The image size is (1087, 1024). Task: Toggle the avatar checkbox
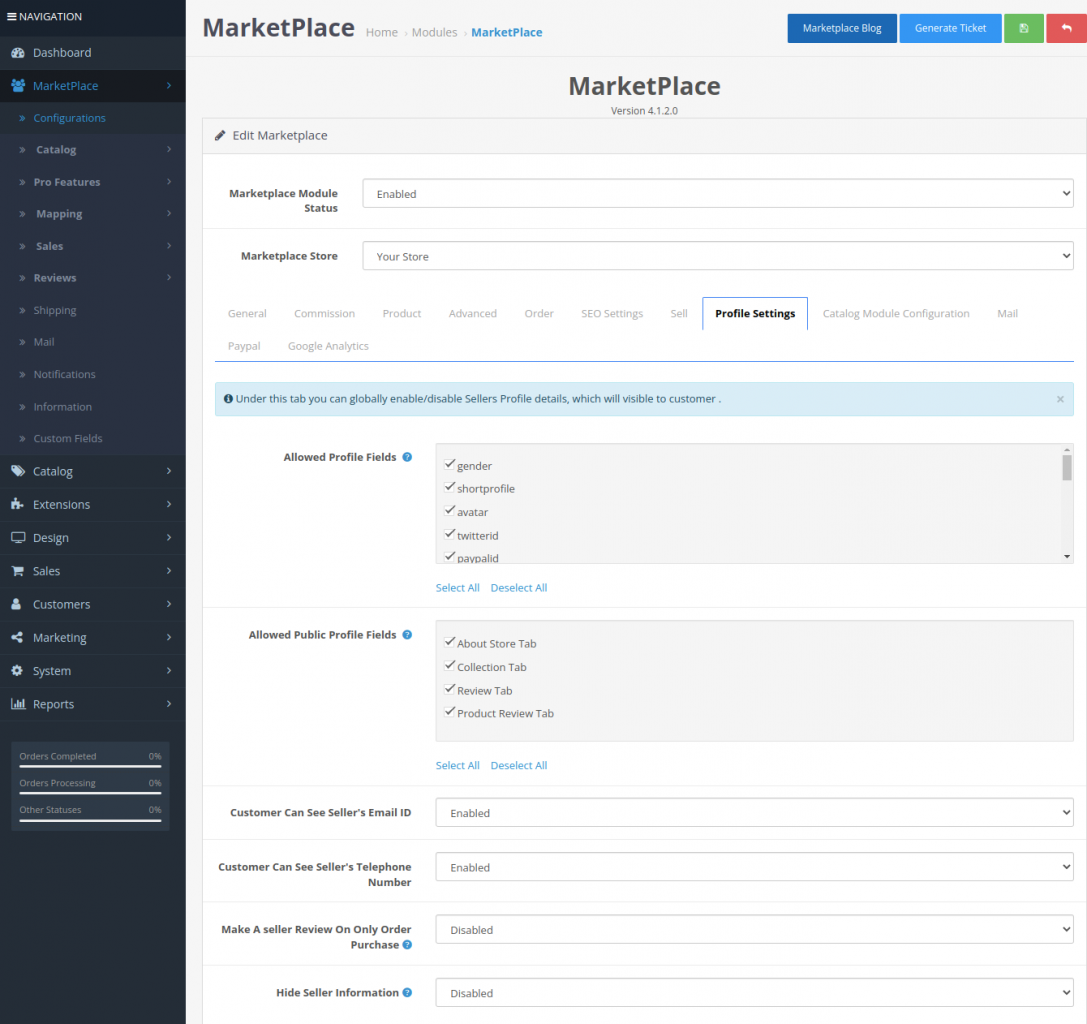[449, 510]
